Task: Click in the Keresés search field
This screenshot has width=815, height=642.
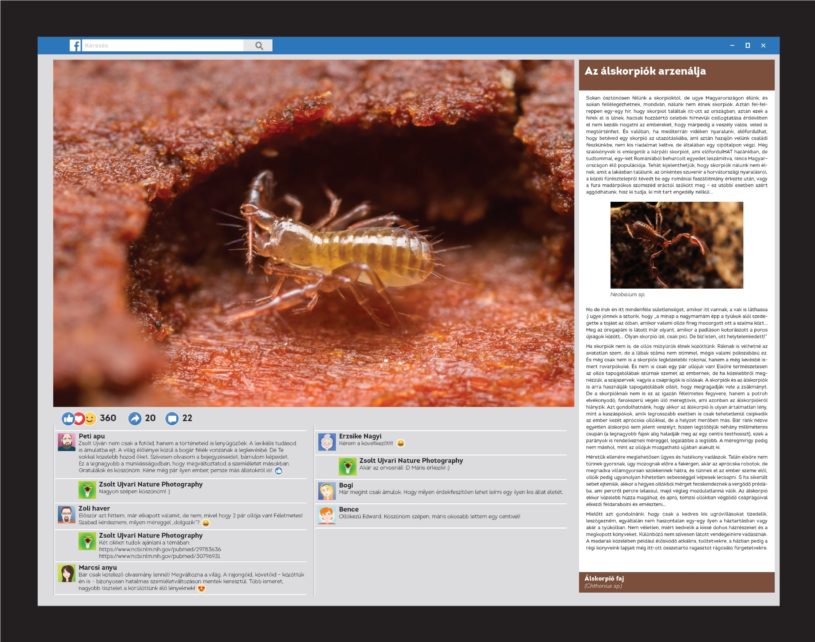Action: [165, 45]
